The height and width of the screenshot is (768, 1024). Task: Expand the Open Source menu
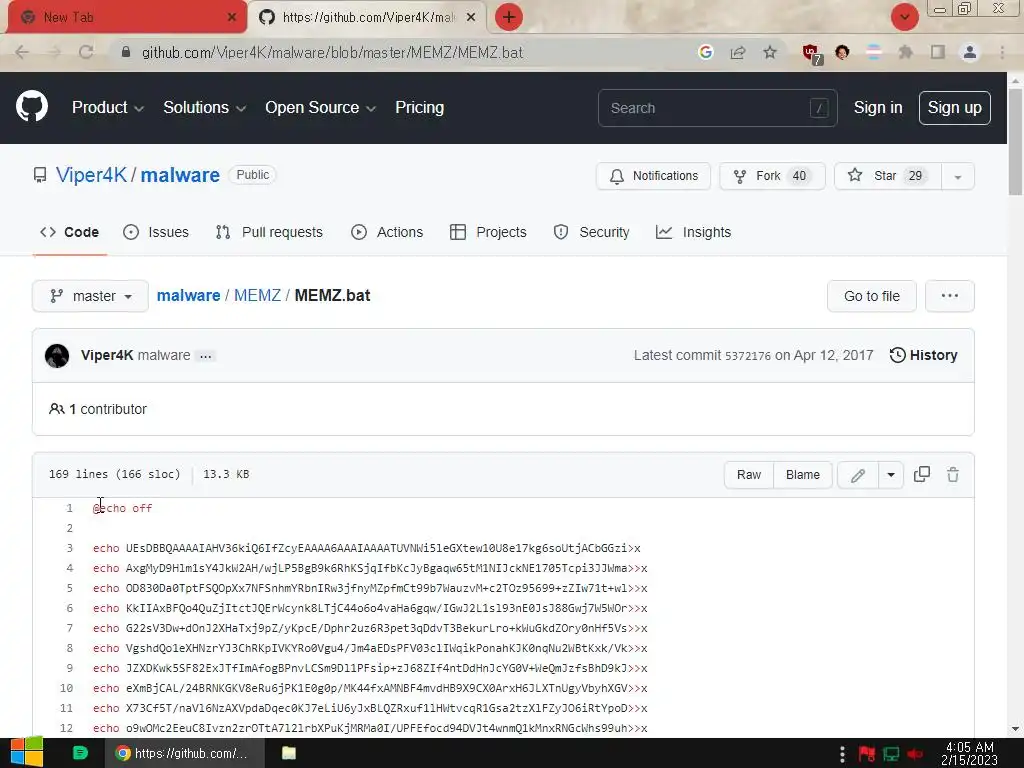click(320, 107)
